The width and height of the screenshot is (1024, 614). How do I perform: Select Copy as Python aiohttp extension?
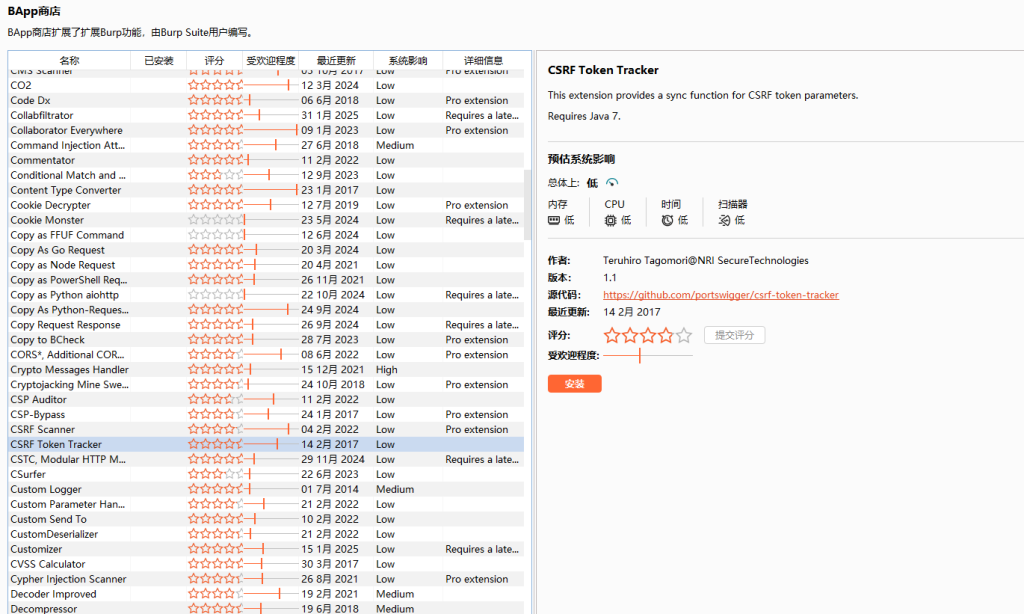tap(266, 295)
